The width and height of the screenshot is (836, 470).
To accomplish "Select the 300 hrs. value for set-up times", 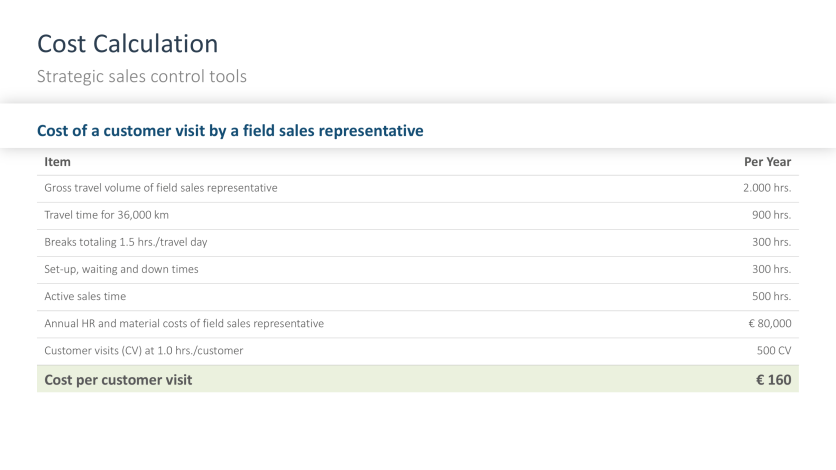I will pos(771,269).
